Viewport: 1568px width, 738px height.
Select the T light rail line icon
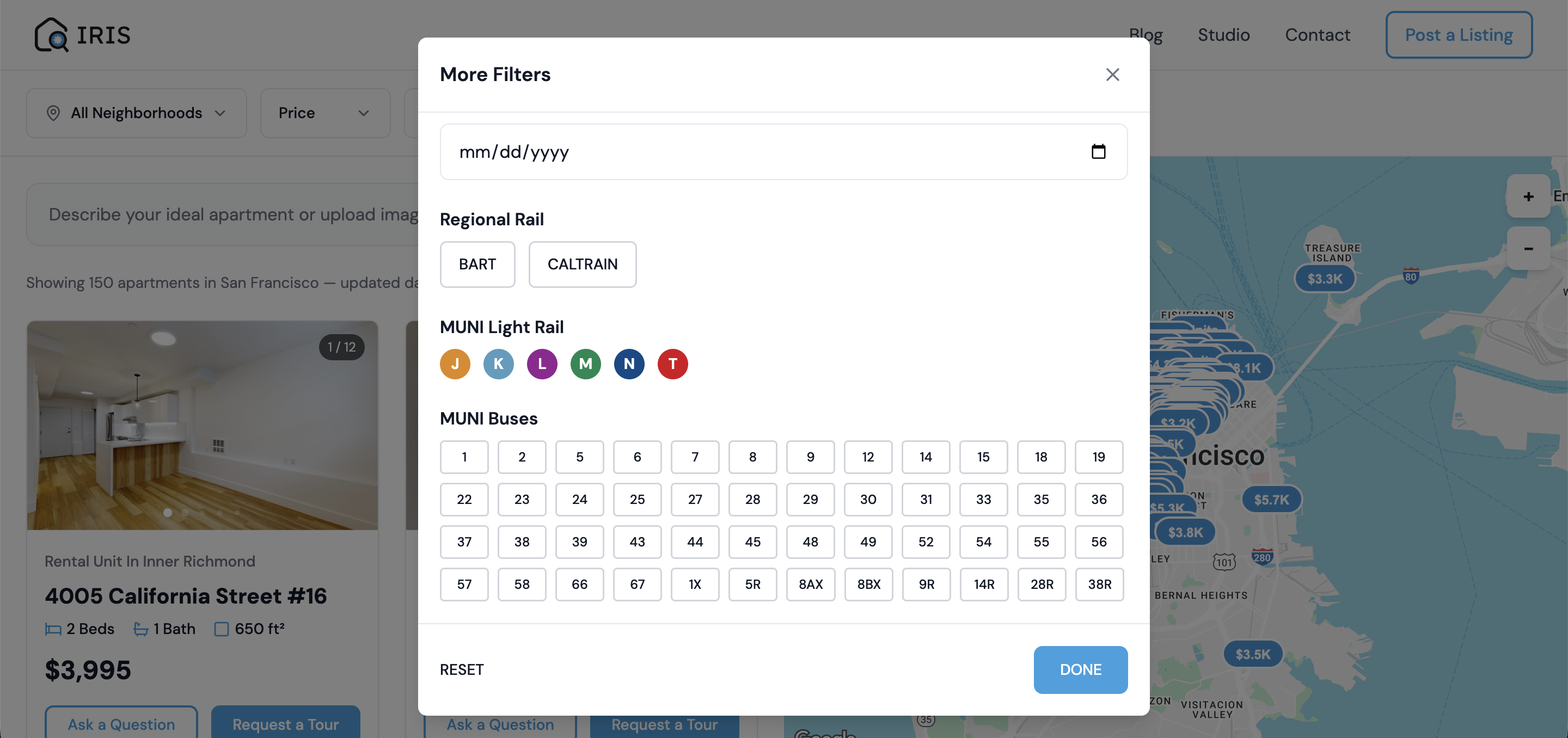[x=672, y=364]
